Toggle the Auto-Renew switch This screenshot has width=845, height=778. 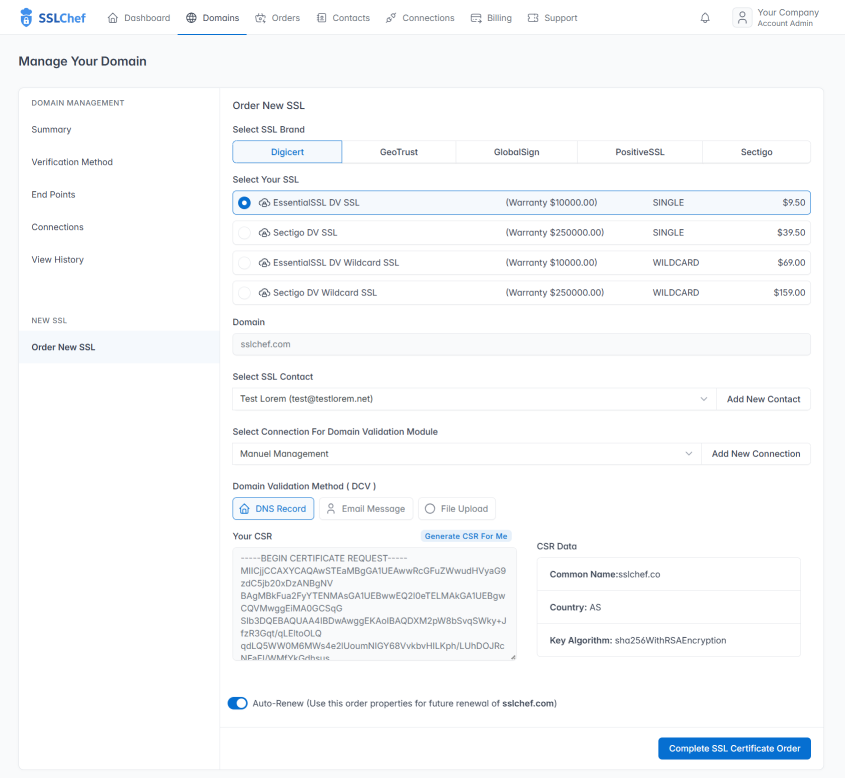pos(238,703)
